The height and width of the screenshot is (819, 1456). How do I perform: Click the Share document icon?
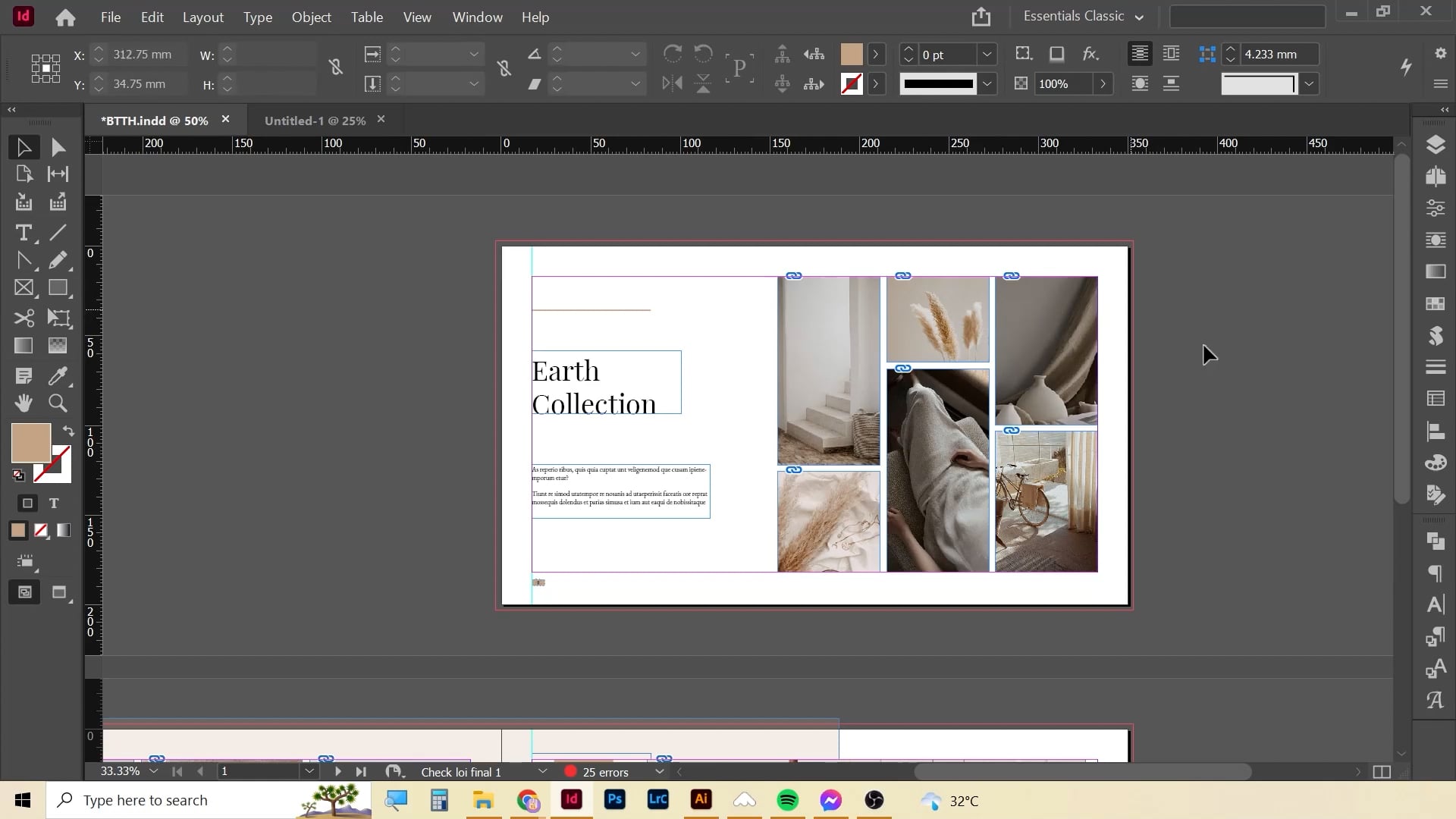pos(981,17)
